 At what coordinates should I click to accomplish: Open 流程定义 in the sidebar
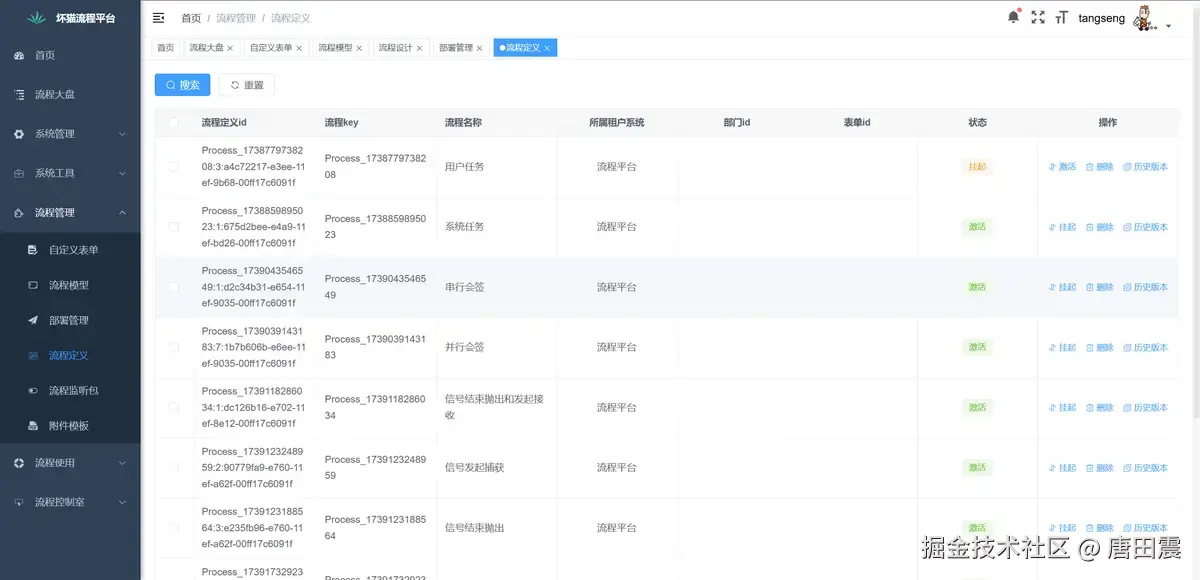point(70,355)
